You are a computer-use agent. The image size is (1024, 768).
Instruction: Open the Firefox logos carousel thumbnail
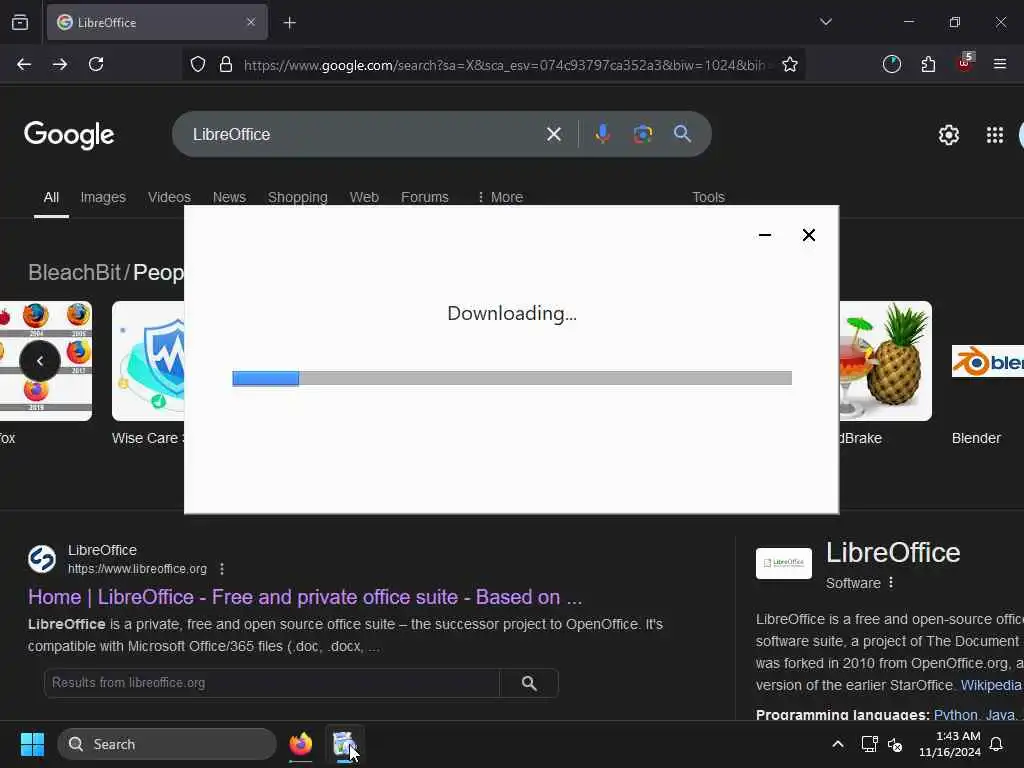pyautogui.click(x=46, y=360)
